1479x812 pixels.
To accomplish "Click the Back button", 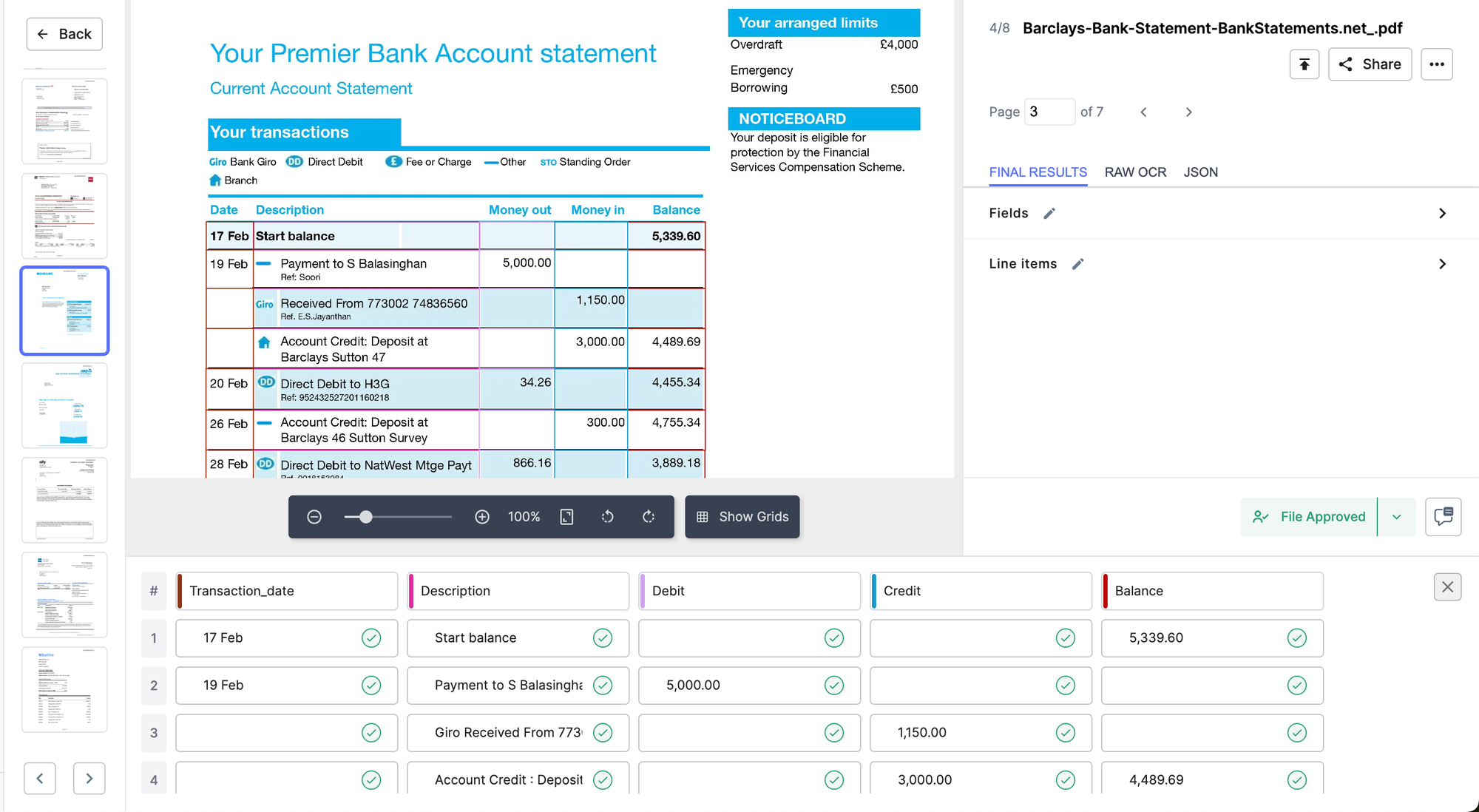I will (x=64, y=34).
